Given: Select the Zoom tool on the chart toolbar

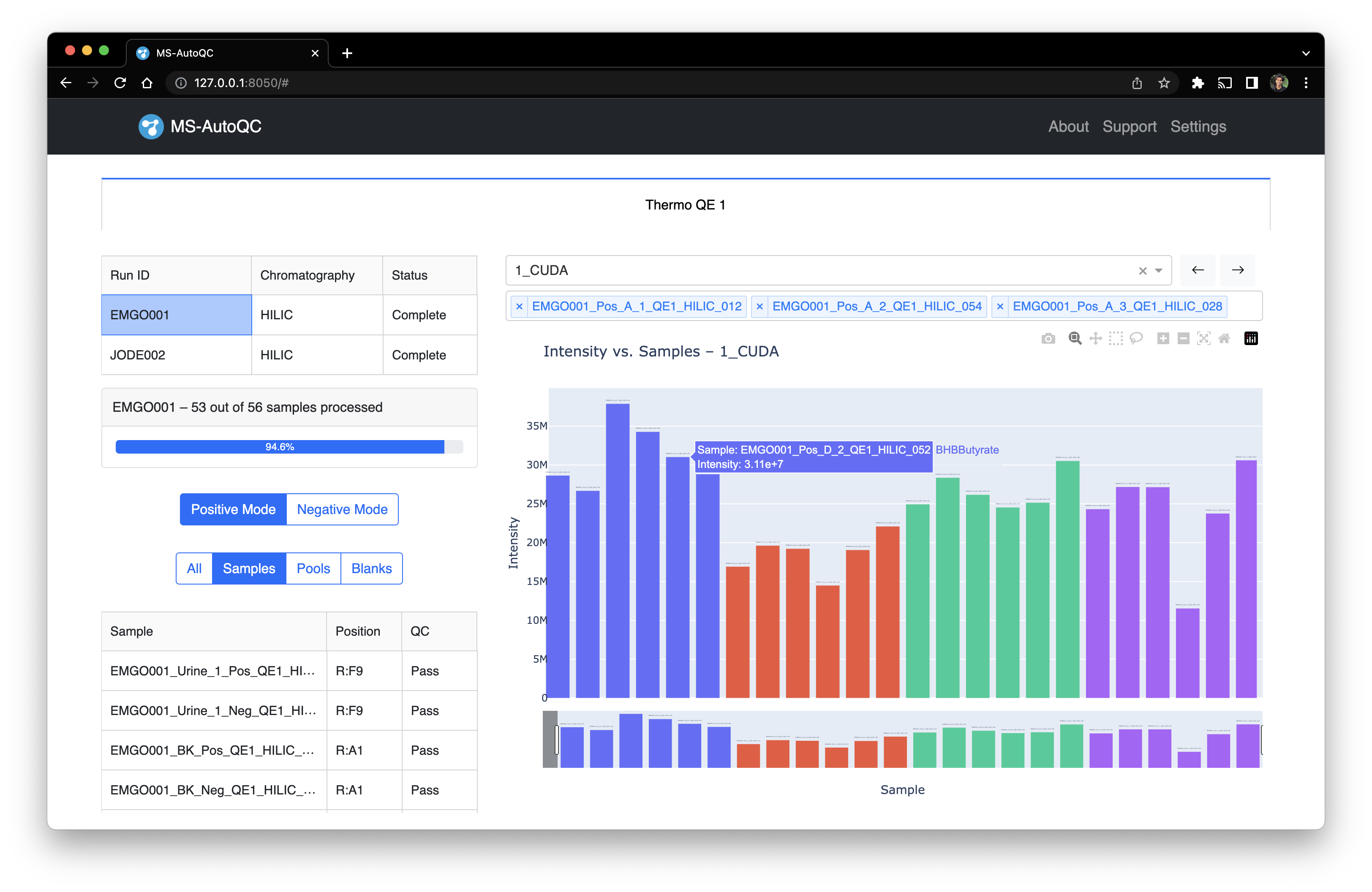Looking at the screenshot, I should point(1074,338).
